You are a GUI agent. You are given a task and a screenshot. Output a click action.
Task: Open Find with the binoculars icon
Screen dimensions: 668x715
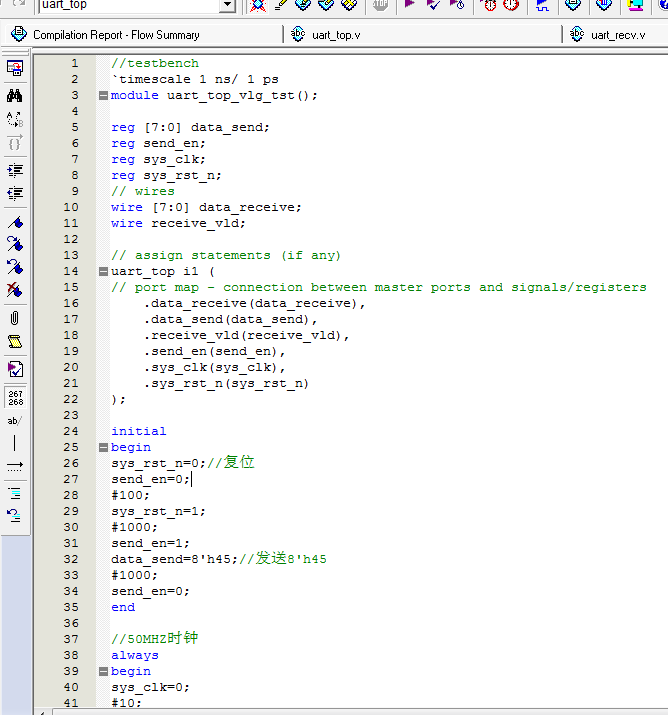15,95
